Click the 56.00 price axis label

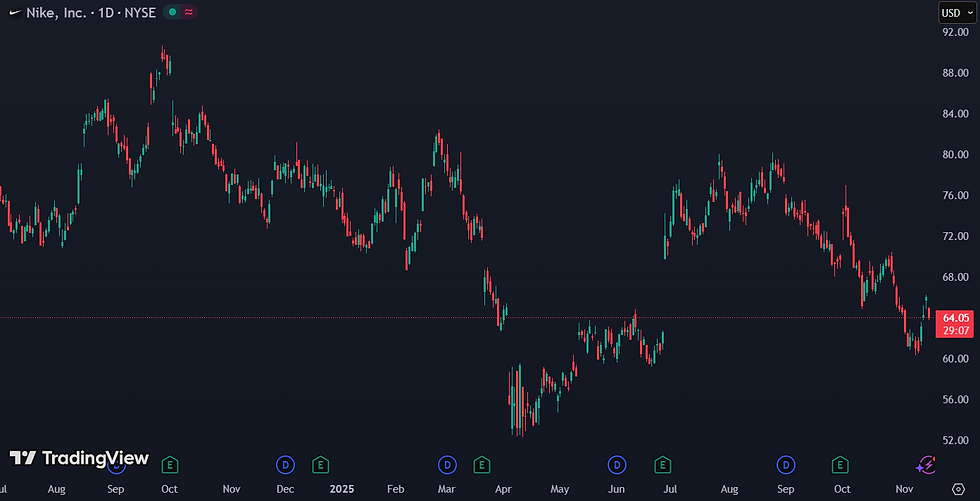956,399
